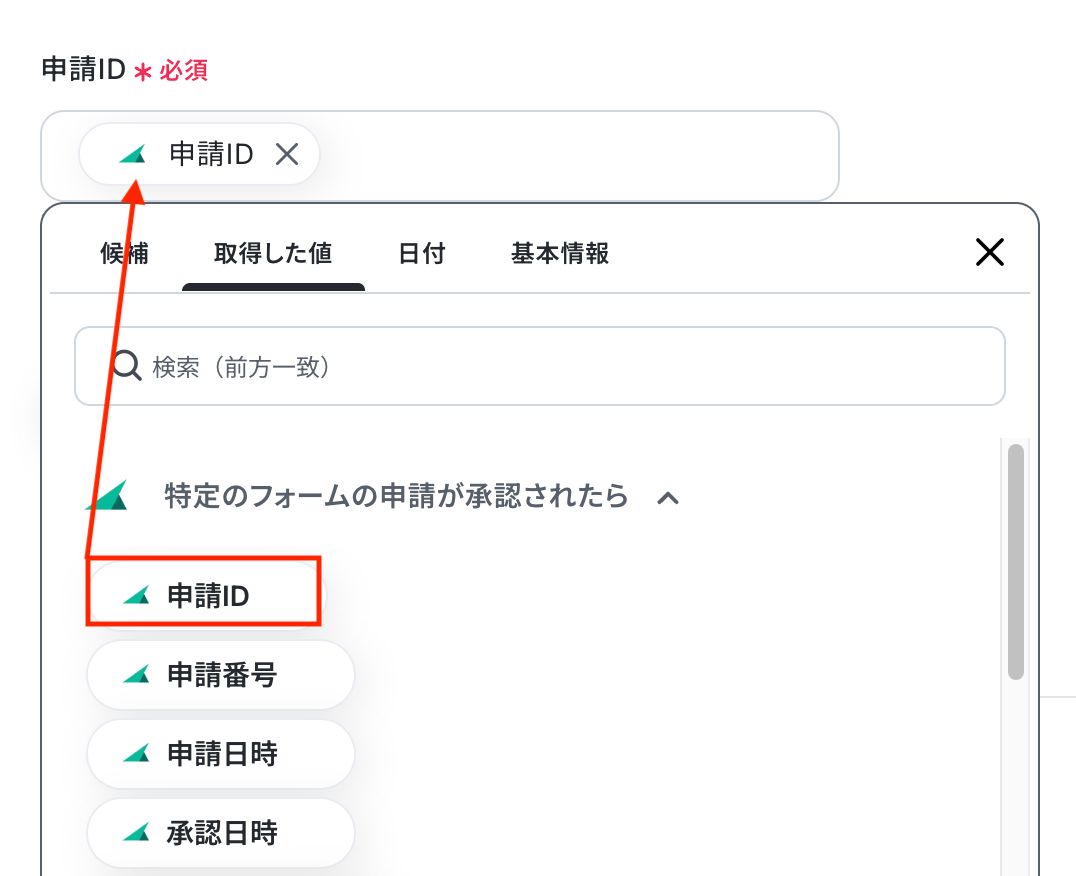This screenshot has height=876, width=1076.
Task: Remove the 申請ID tag with its X icon
Action: point(287,154)
